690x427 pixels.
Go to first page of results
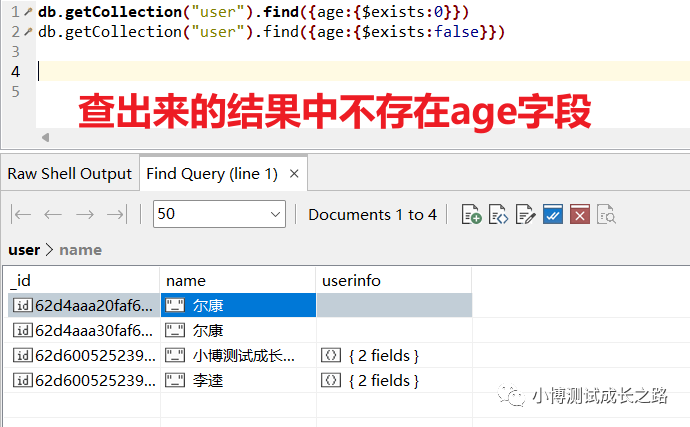tap(21, 215)
